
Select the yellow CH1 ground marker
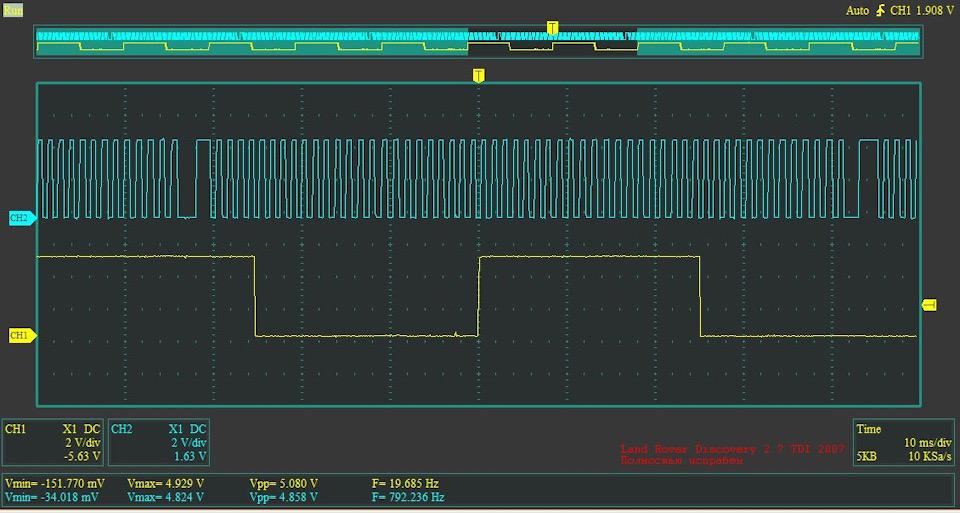(x=20, y=336)
